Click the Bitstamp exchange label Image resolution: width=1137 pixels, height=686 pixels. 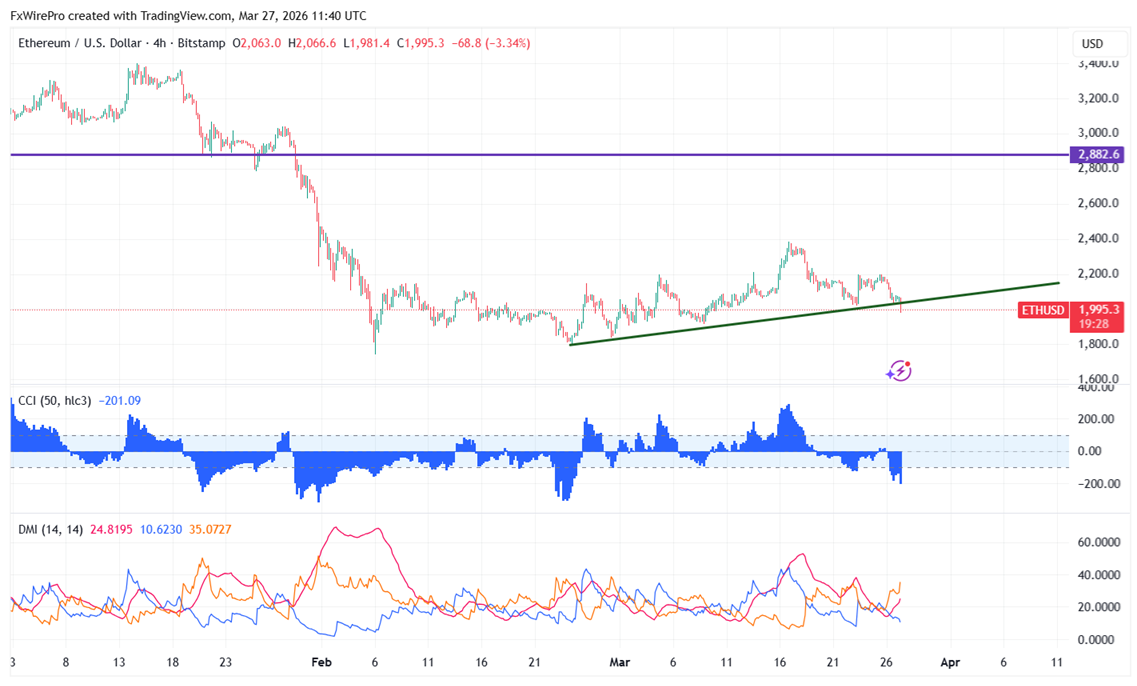[x=201, y=43]
